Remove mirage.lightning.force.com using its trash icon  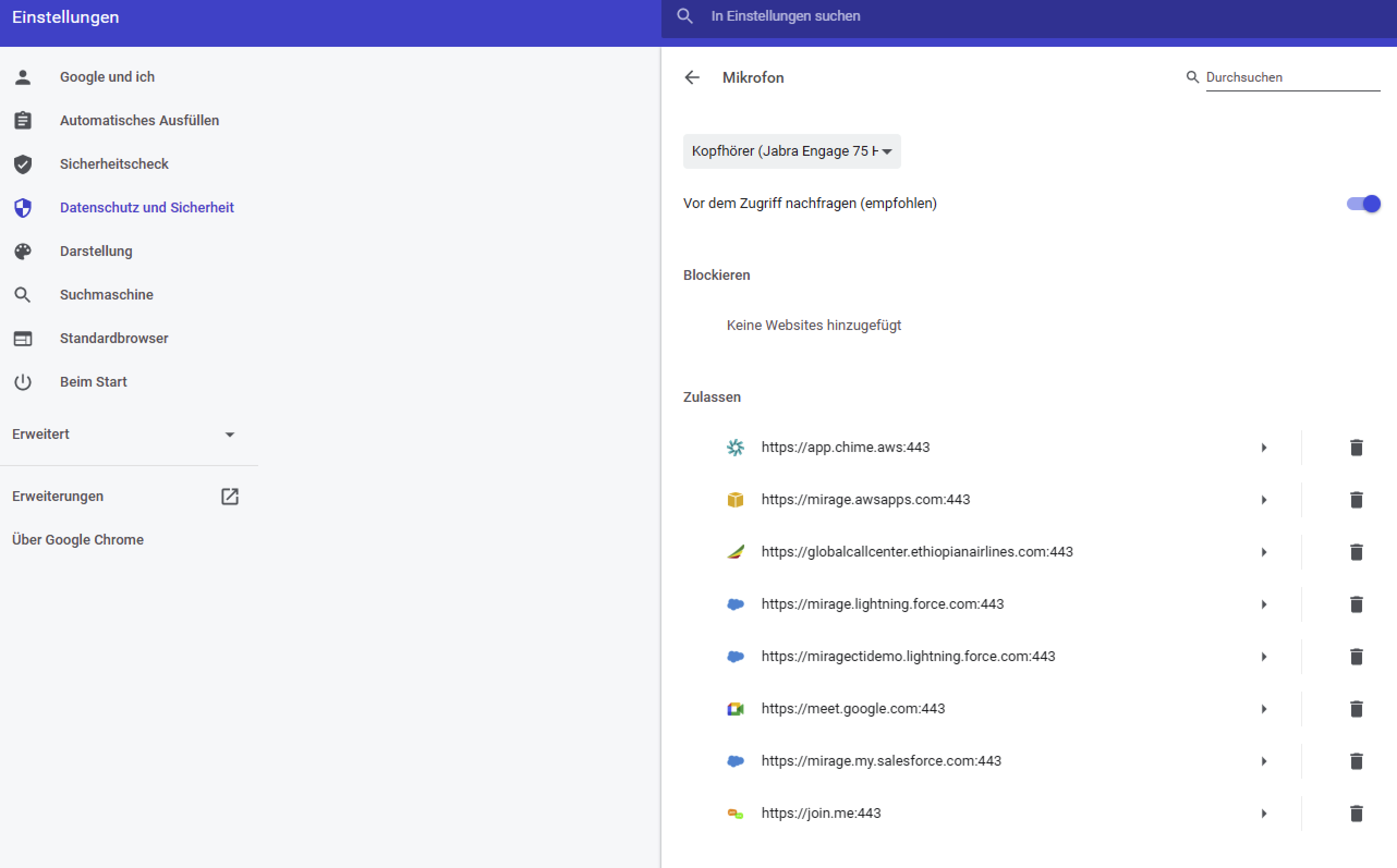pos(1356,604)
